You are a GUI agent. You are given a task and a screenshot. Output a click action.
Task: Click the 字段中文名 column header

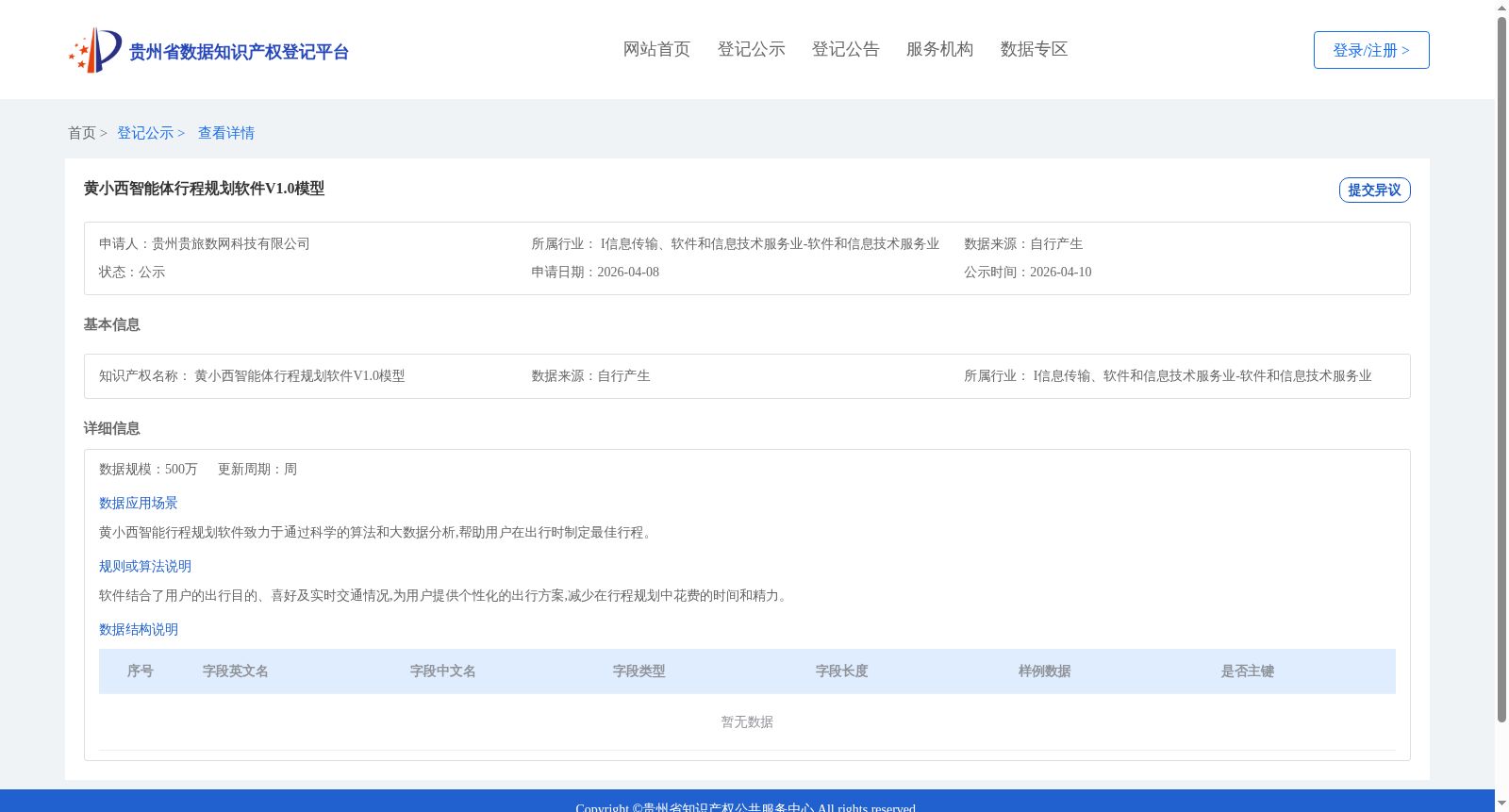coord(443,671)
